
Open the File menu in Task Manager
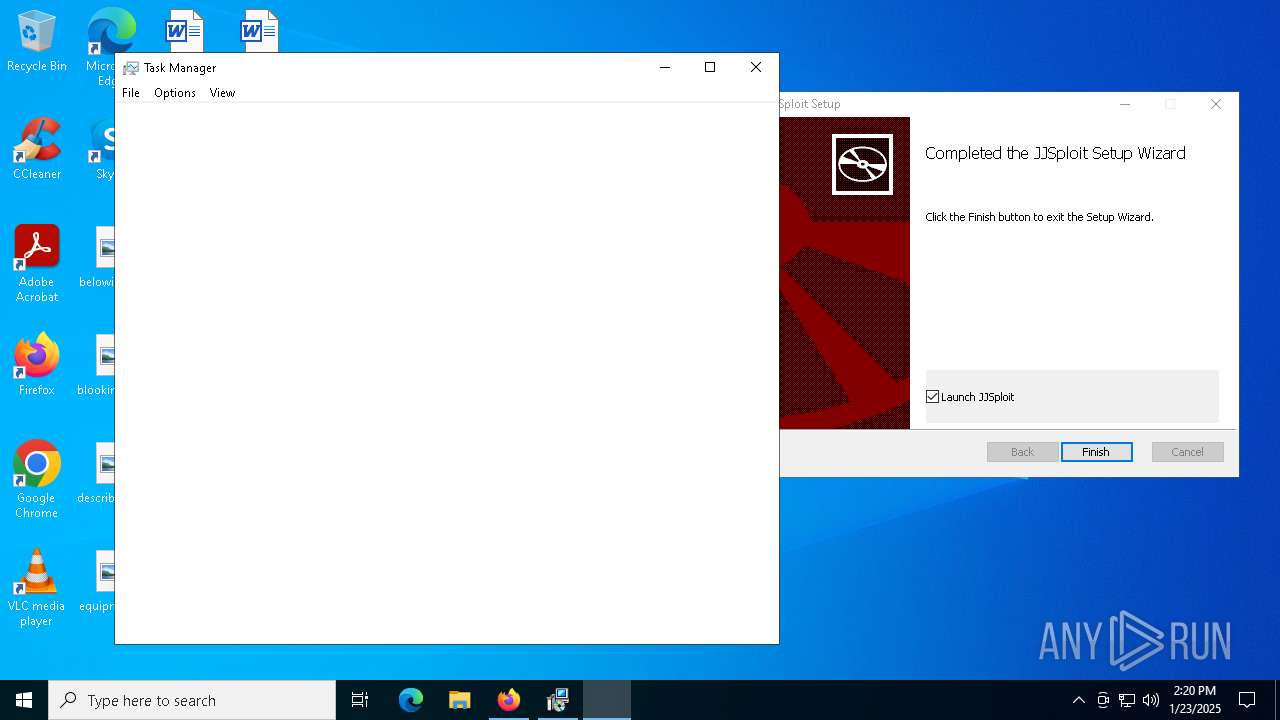coord(131,93)
